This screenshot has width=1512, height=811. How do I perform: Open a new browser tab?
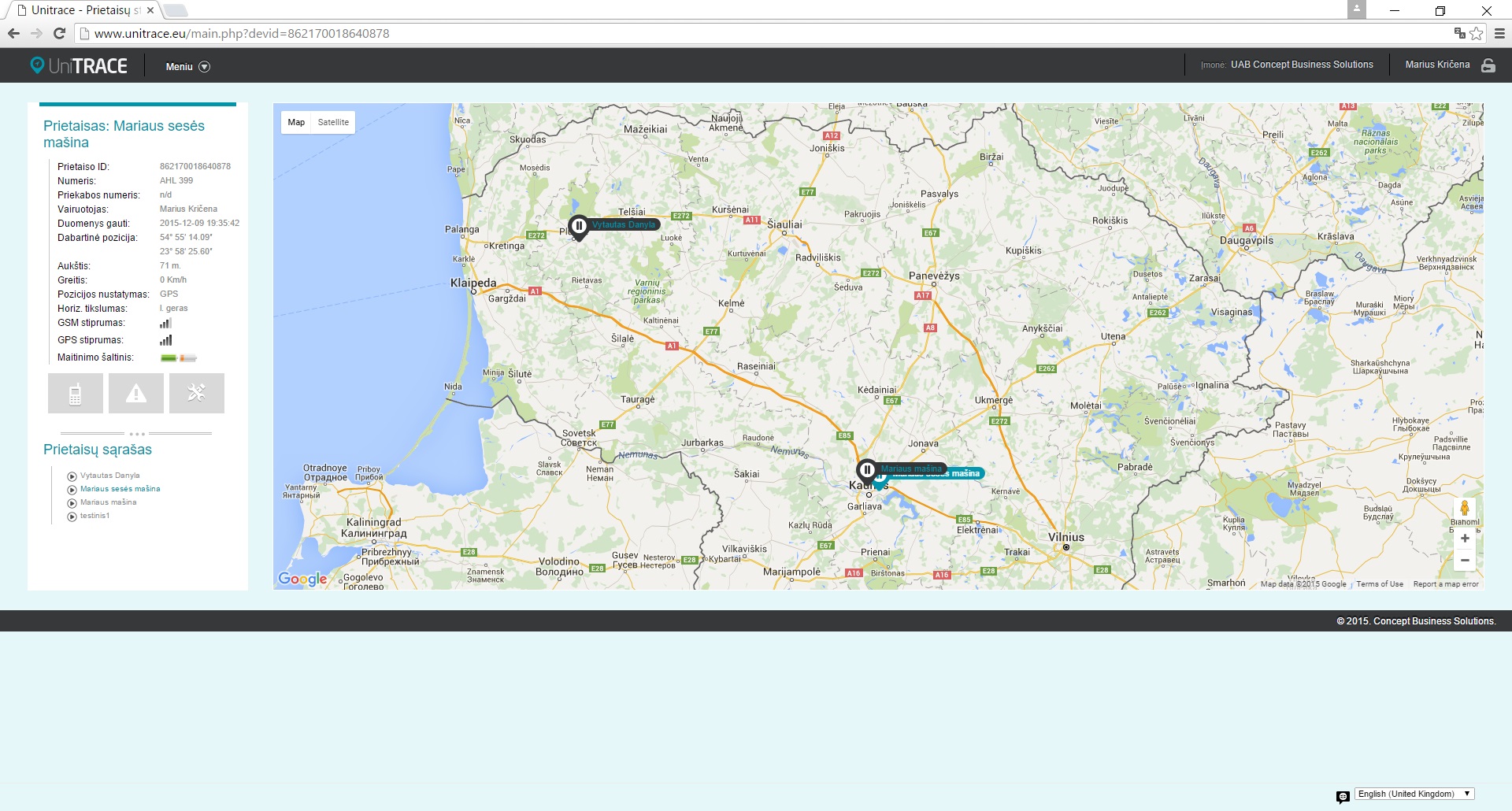point(175,10)
